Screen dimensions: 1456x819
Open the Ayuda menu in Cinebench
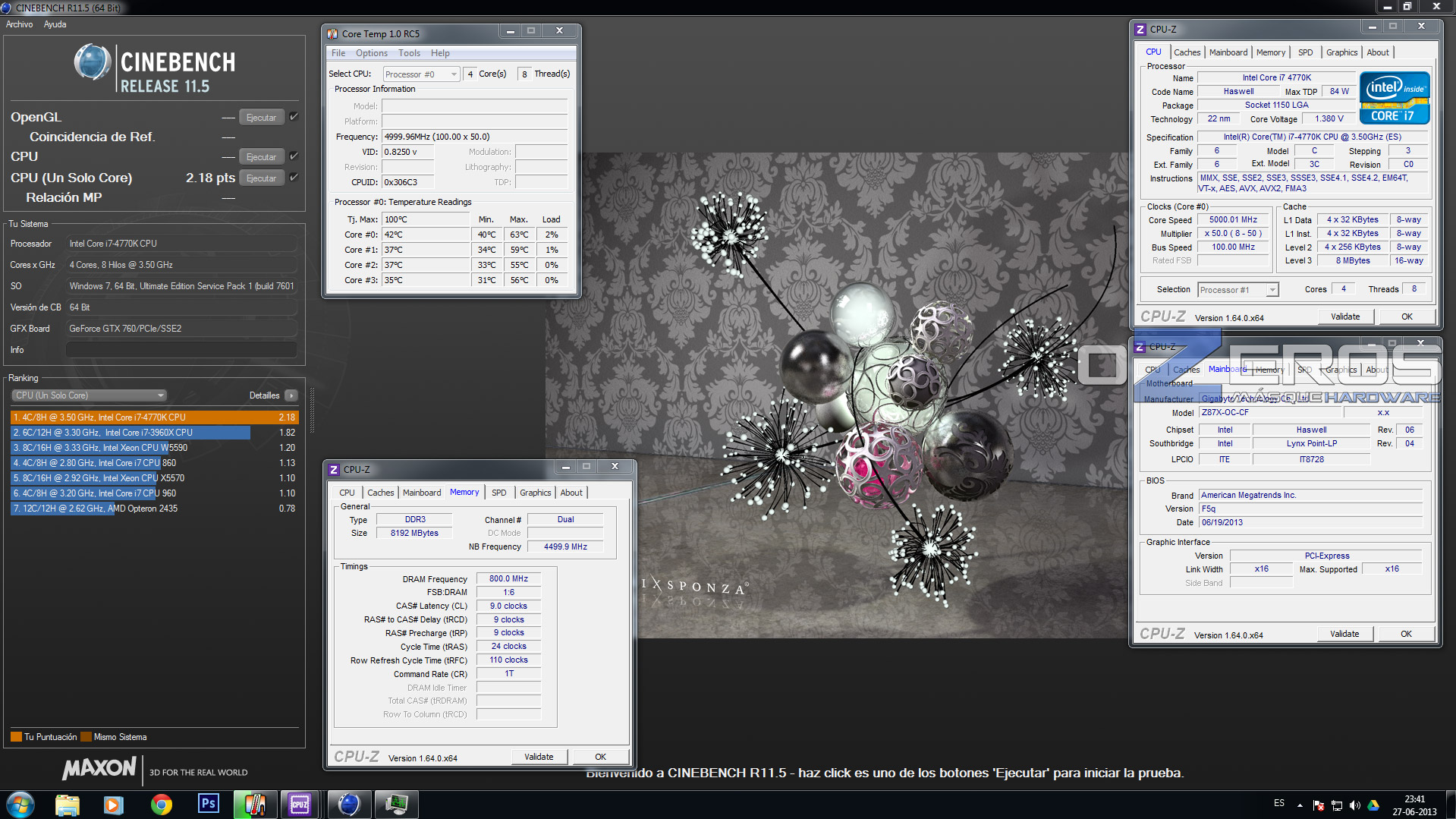tap(55, 24)
